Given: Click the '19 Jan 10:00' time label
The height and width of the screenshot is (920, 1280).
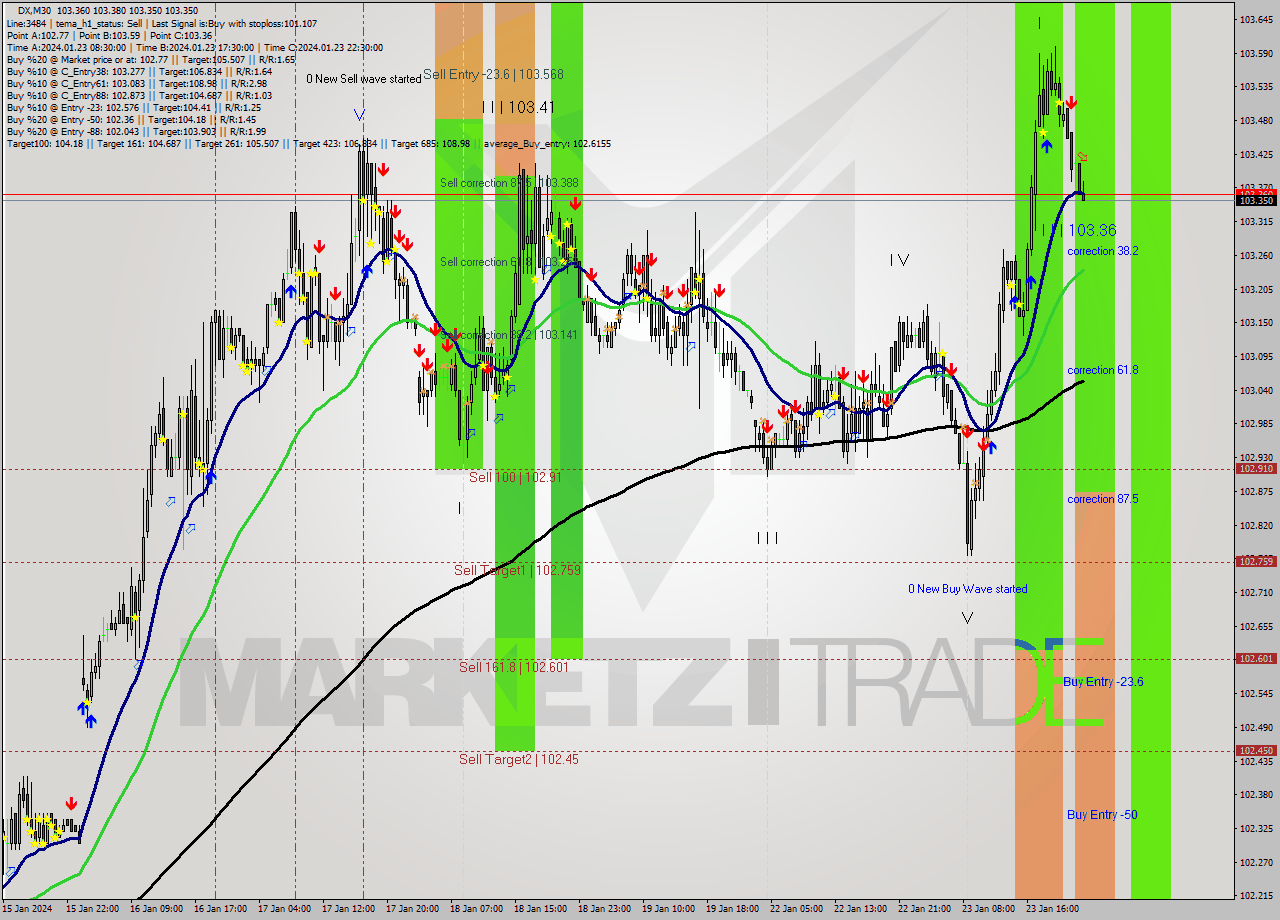Looking at the screenshot, I should [668, 909].
